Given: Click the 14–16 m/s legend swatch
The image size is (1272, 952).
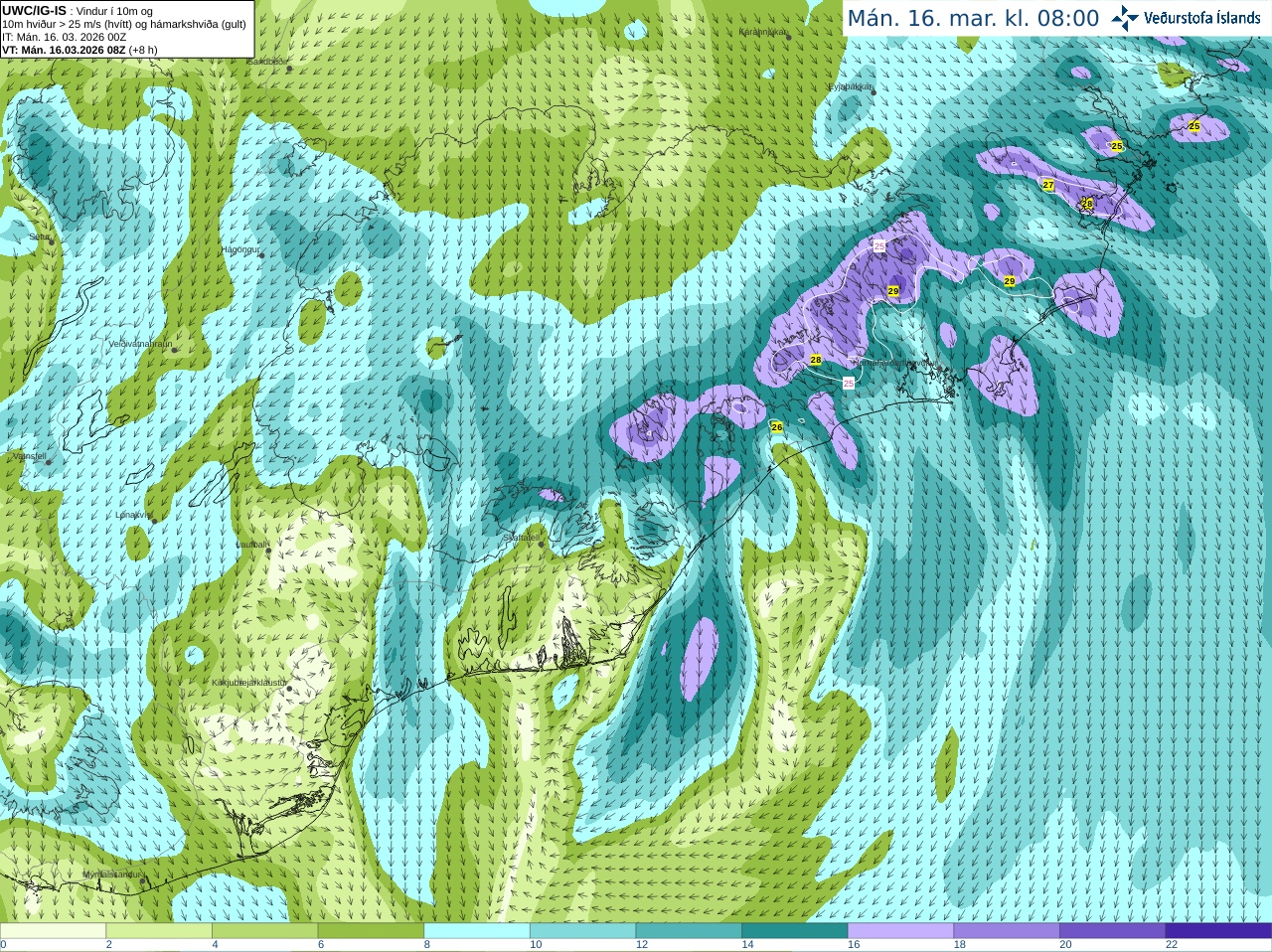Looking at the screenshot, I should [795, 931].
